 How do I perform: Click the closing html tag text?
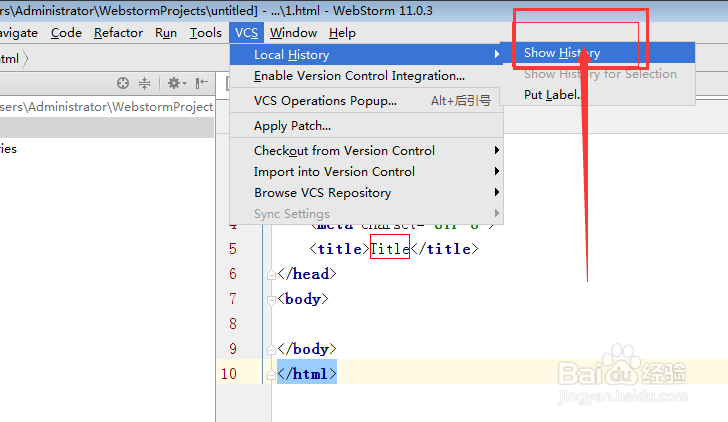coord(307,374)
